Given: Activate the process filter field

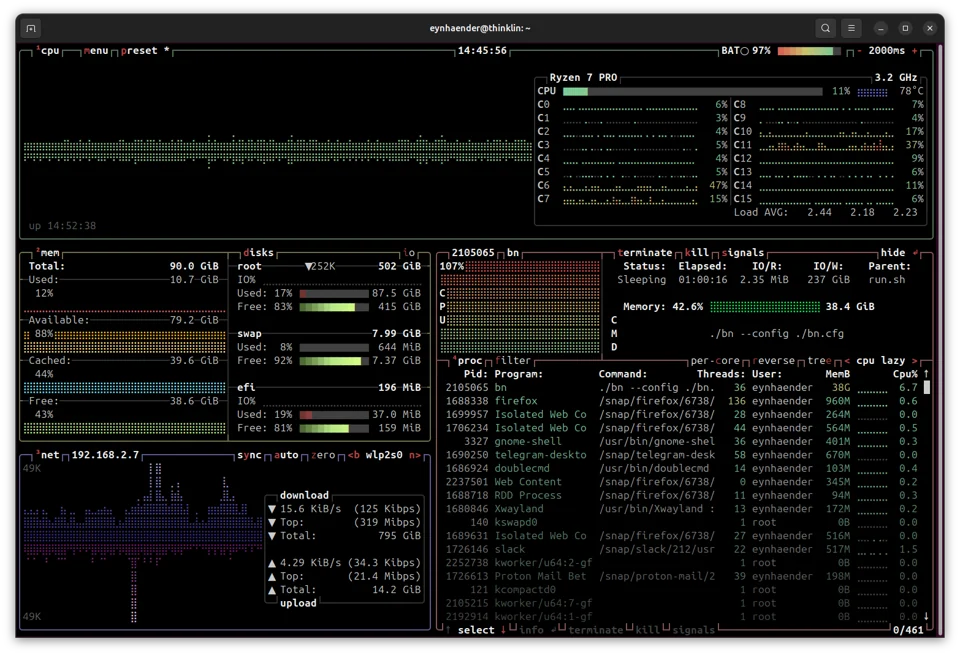Looking at the screenshot, I should [x=512, y=361].
